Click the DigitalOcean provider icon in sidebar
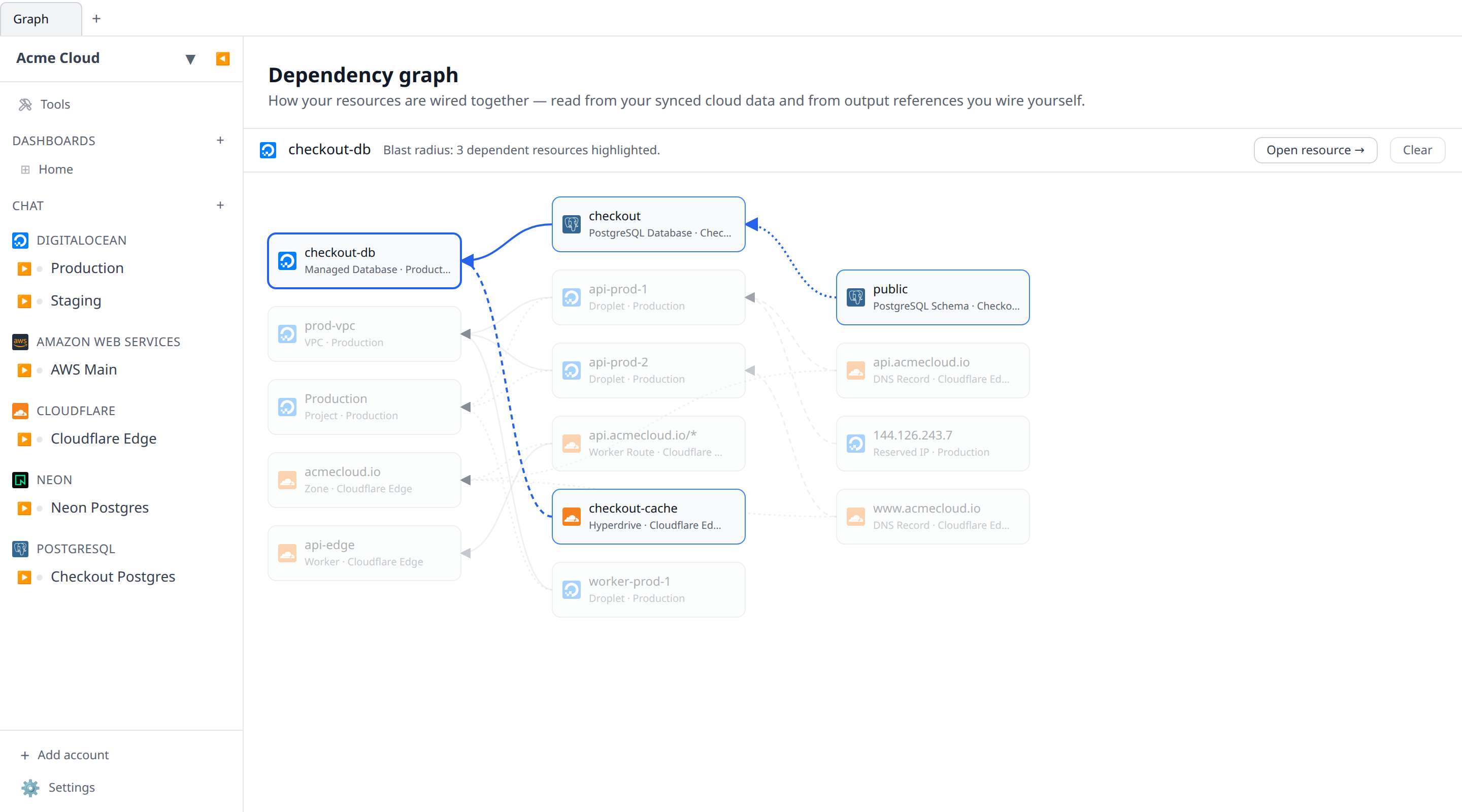The width and height of the screenshot is (1462, 812). click(x=20, y=241)
